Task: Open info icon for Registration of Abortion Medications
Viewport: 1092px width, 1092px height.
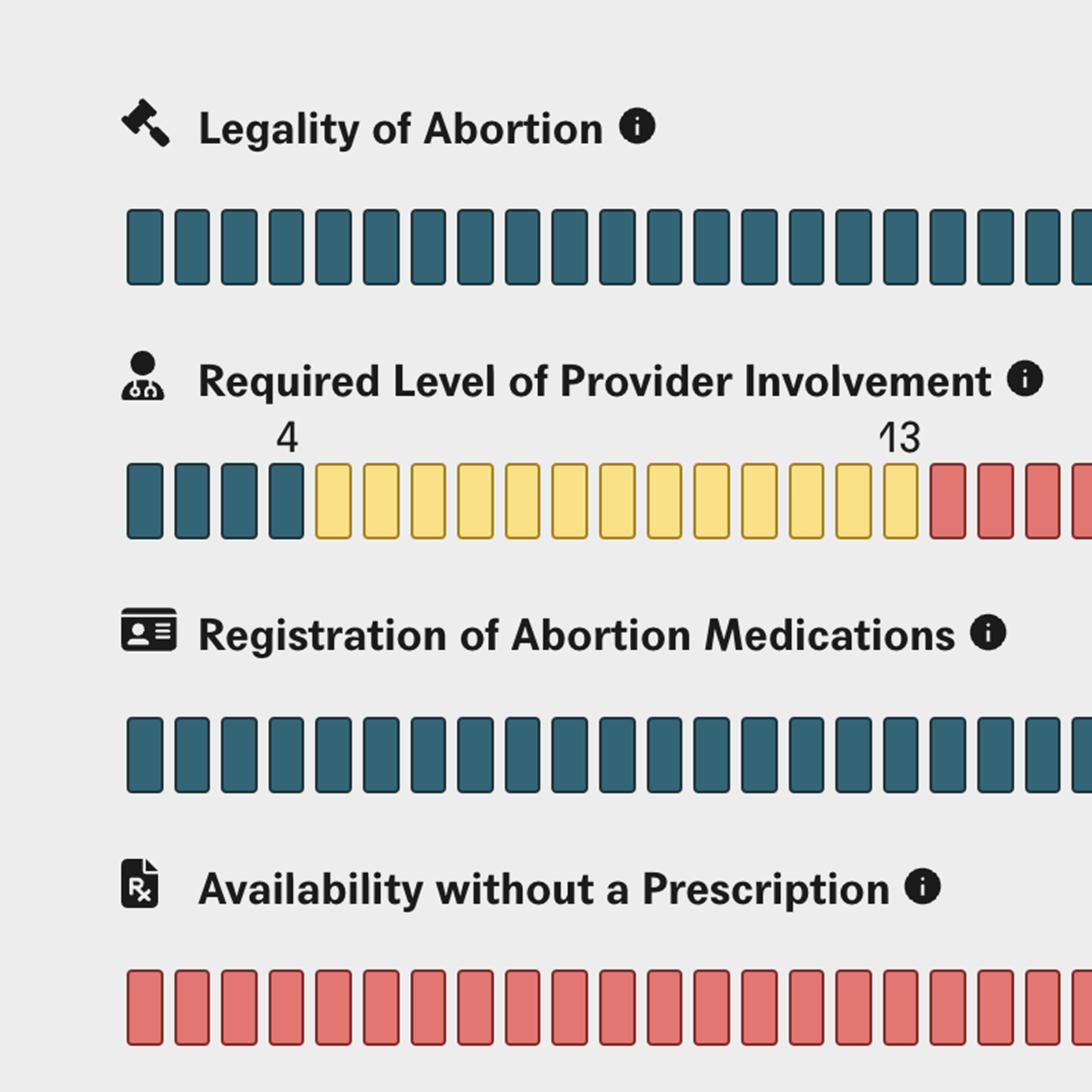Action: click(988, 632)
